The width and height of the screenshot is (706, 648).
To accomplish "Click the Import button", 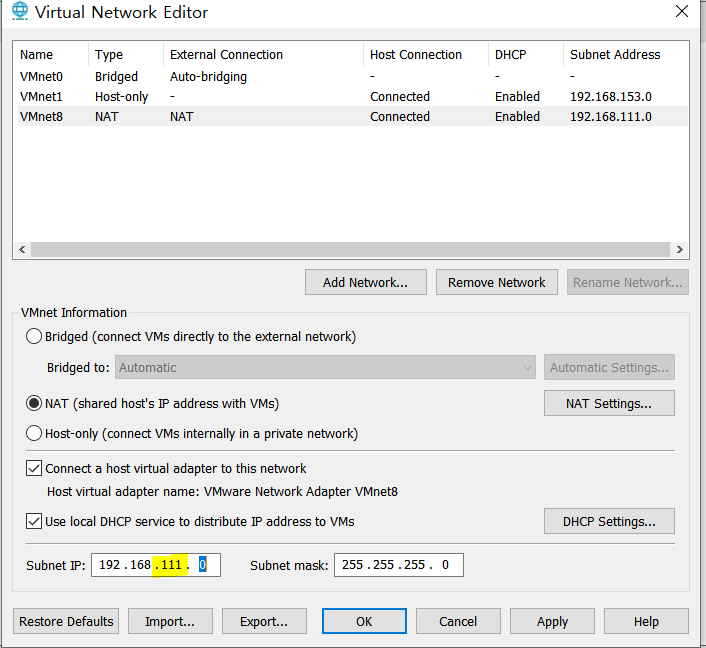I will click(x=170, y=621).
